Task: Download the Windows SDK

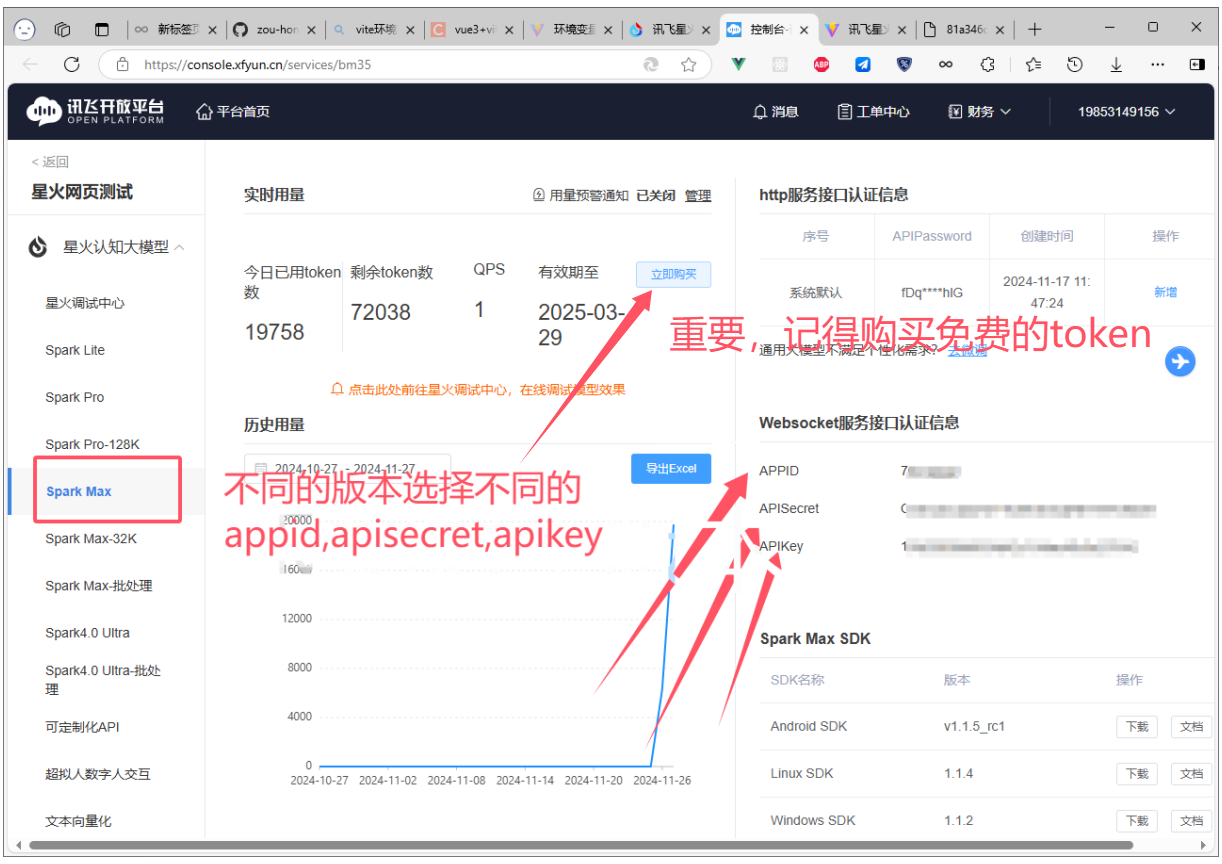Action: coord(1137,820)
